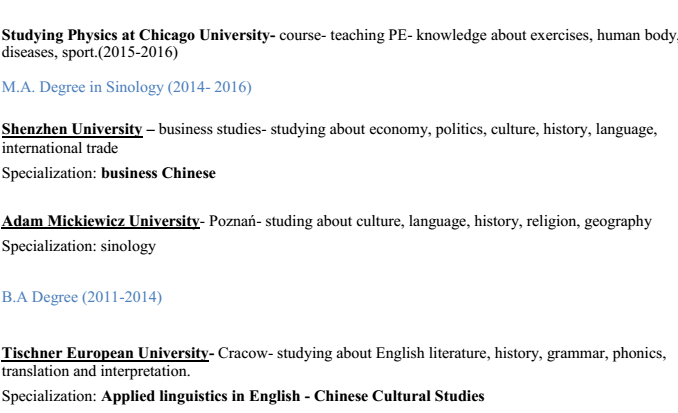The height and width of the screenshot is (413, 678).
Task: Click the 'business studies-' text
Action: tap(207, 129)
